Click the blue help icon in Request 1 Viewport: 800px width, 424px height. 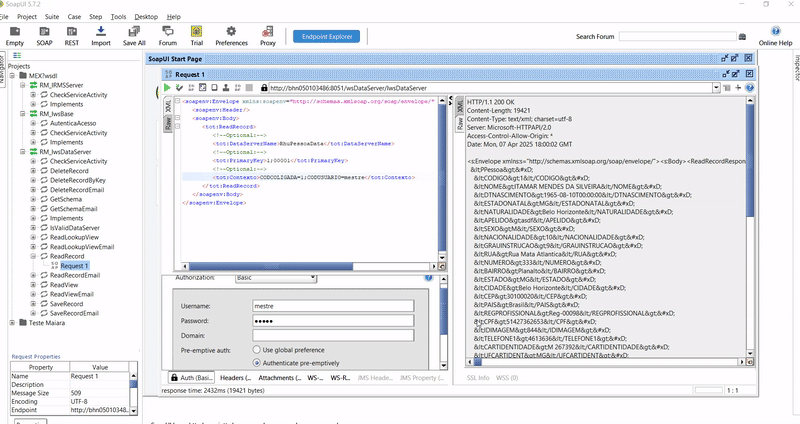coord(749,88)
